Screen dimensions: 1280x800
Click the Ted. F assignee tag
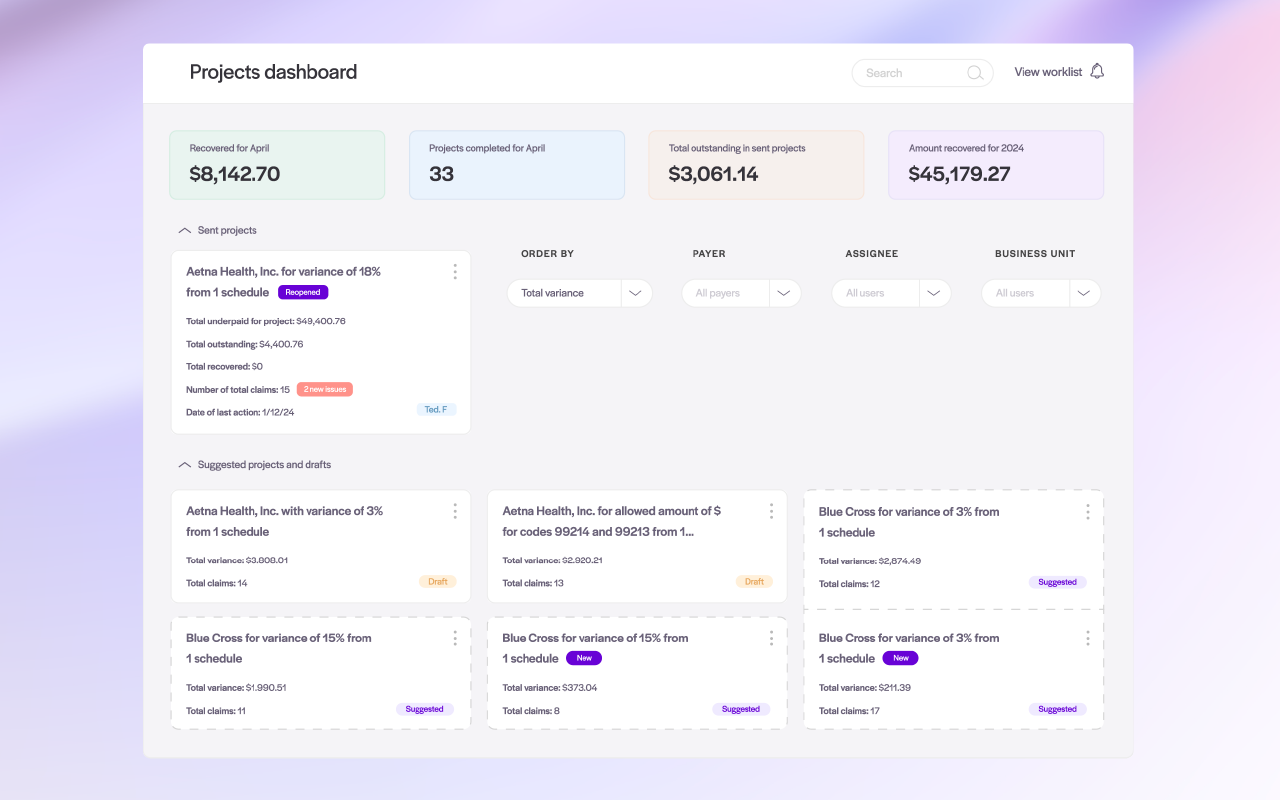point(436,410)
